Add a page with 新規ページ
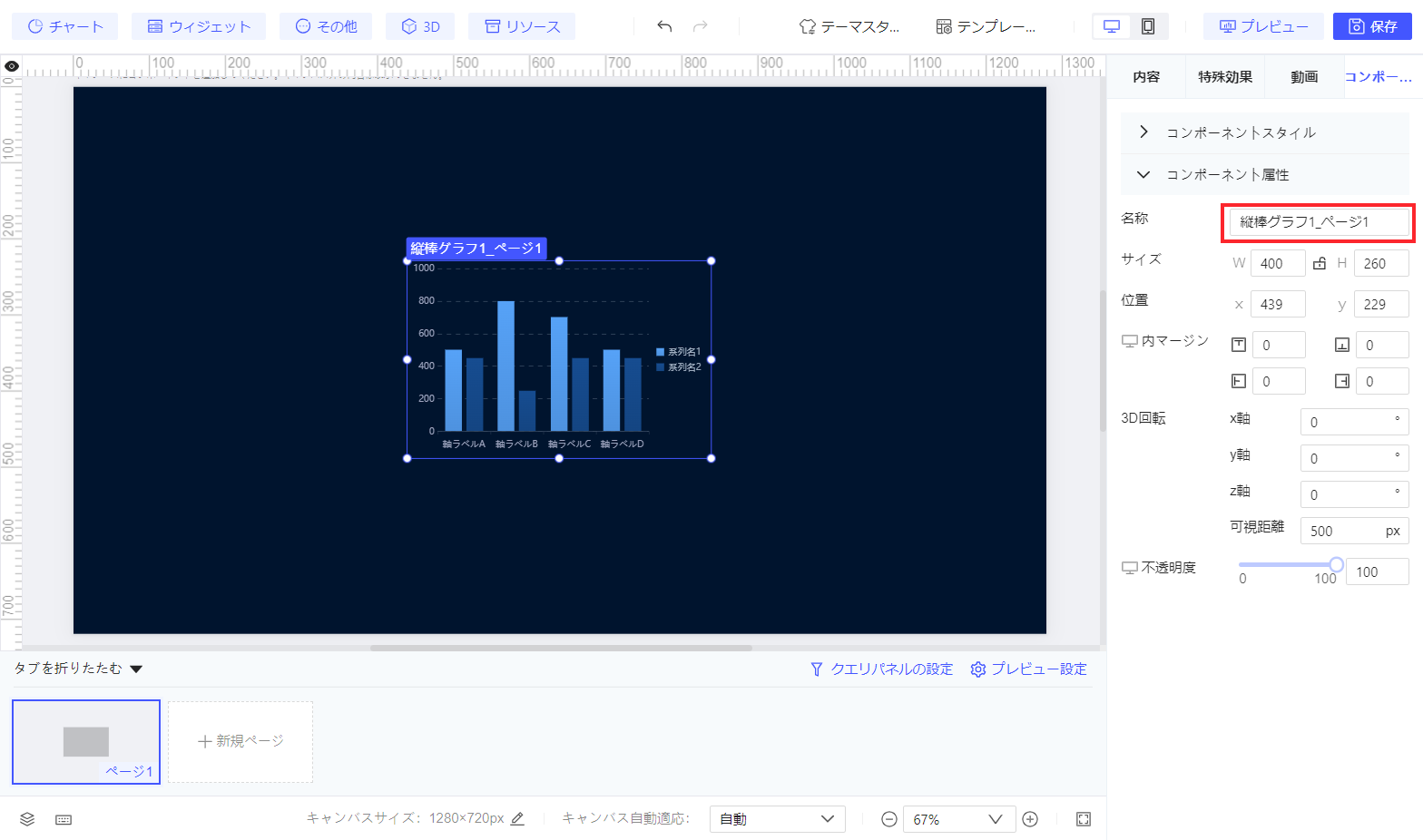 click(240, 742)
